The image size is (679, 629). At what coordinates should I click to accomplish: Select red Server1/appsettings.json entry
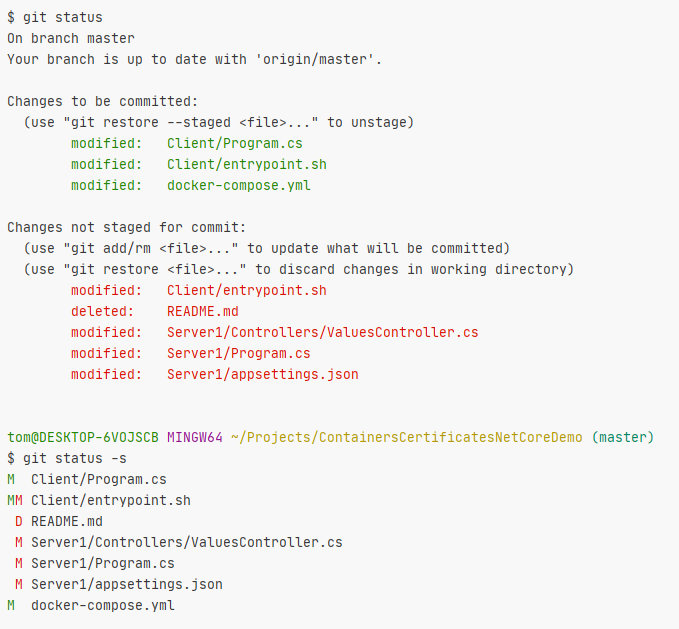[263, 374]
